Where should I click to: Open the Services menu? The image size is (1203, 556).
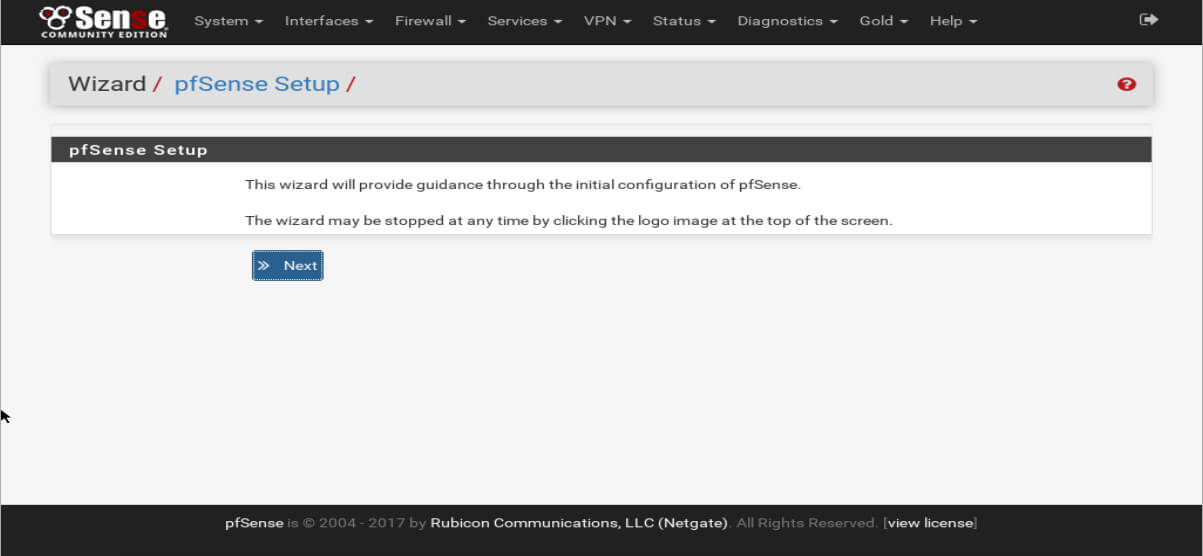(524, 21)
